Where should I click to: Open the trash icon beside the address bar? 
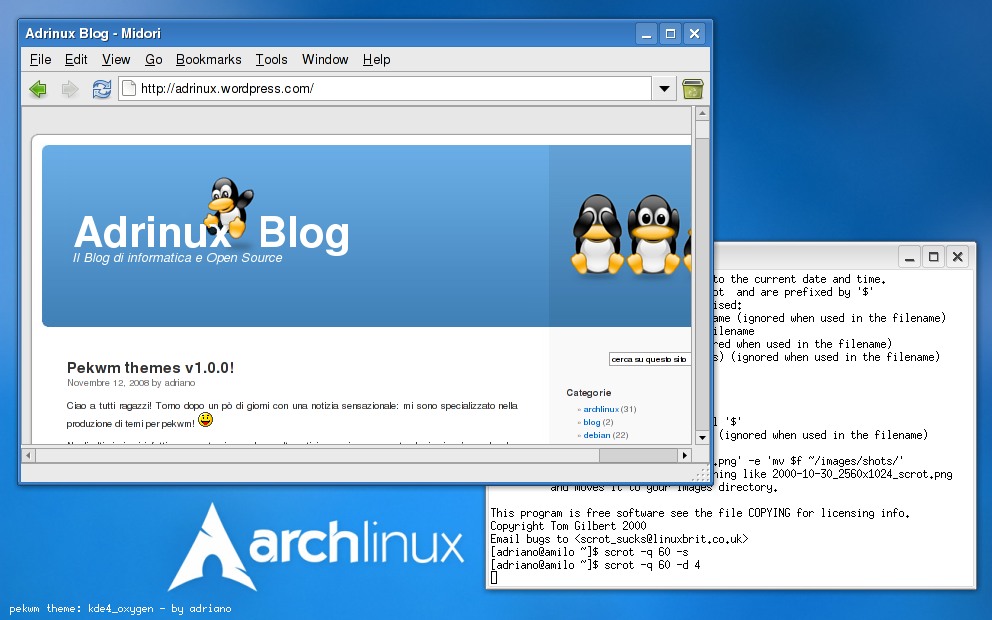pyautogui.click(x=693, y=89)
